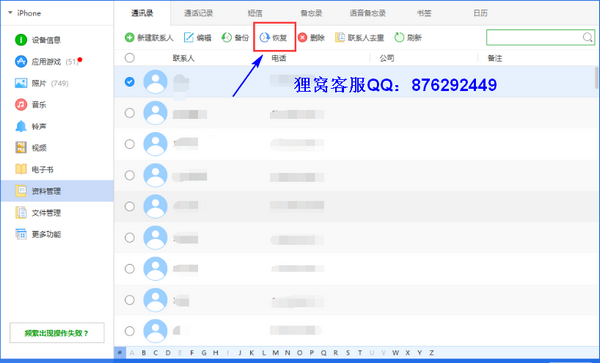The image size is (600, 363).
Task: Select 资料管理 data management in sidebar
Action: 57,191
